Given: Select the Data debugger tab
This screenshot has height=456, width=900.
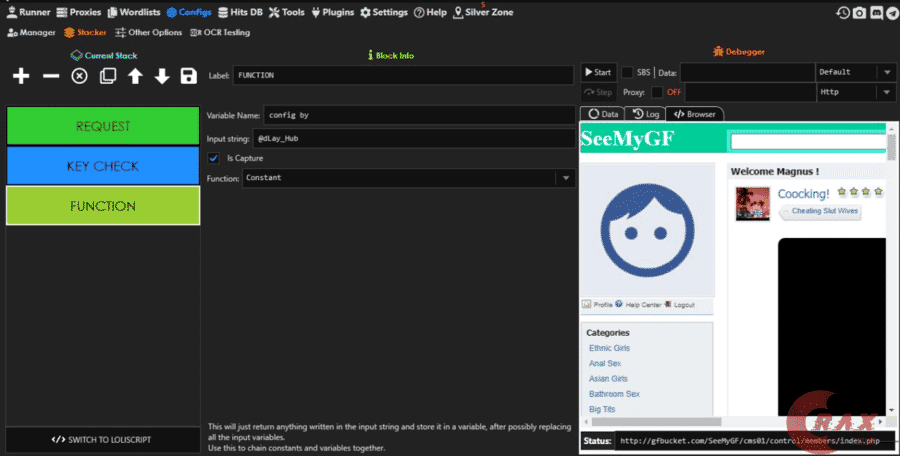Looking at the screenshot, I should click(x=603, y=114).
